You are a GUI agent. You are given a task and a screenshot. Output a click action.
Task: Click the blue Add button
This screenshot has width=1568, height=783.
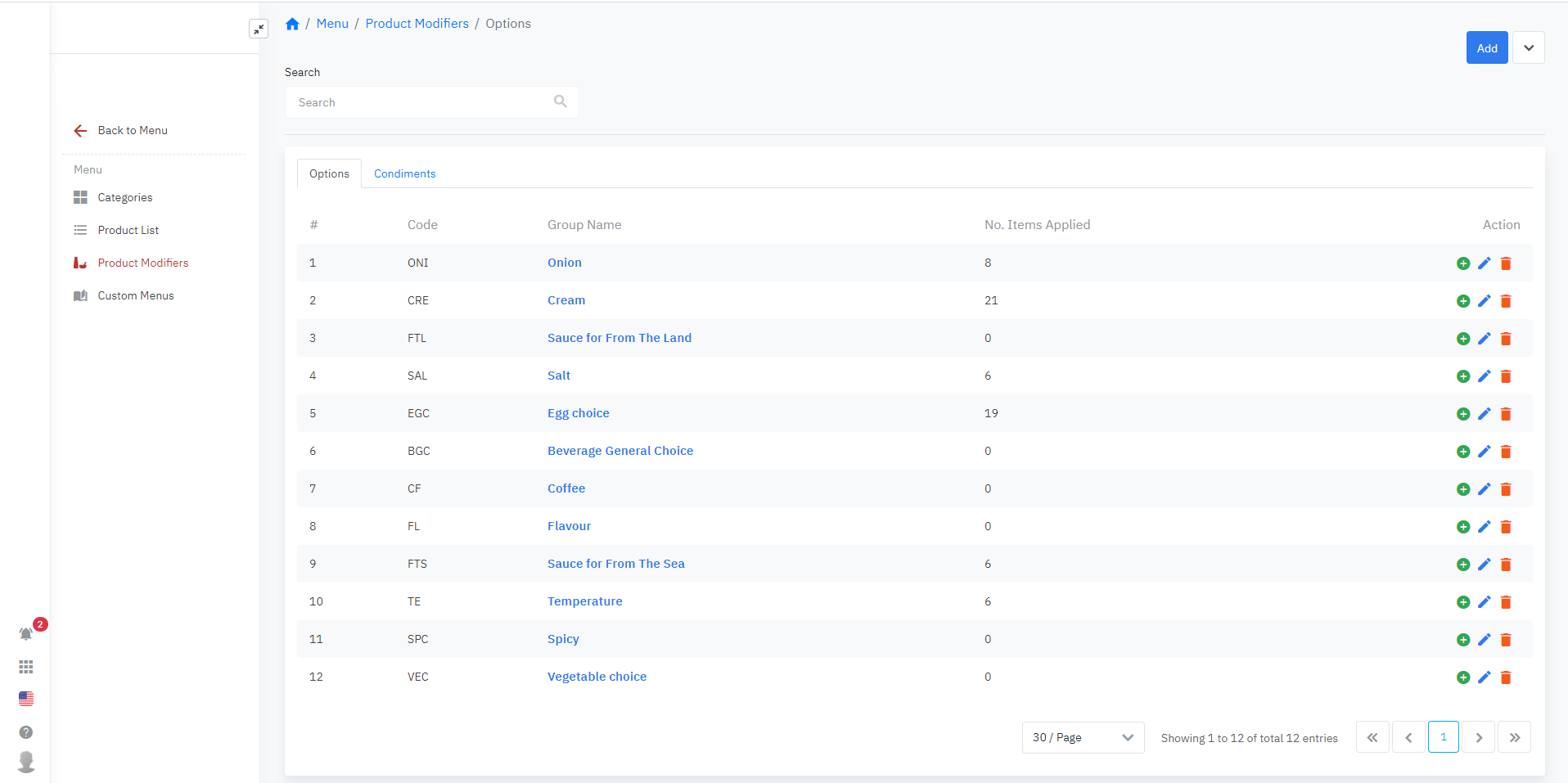1486,48
